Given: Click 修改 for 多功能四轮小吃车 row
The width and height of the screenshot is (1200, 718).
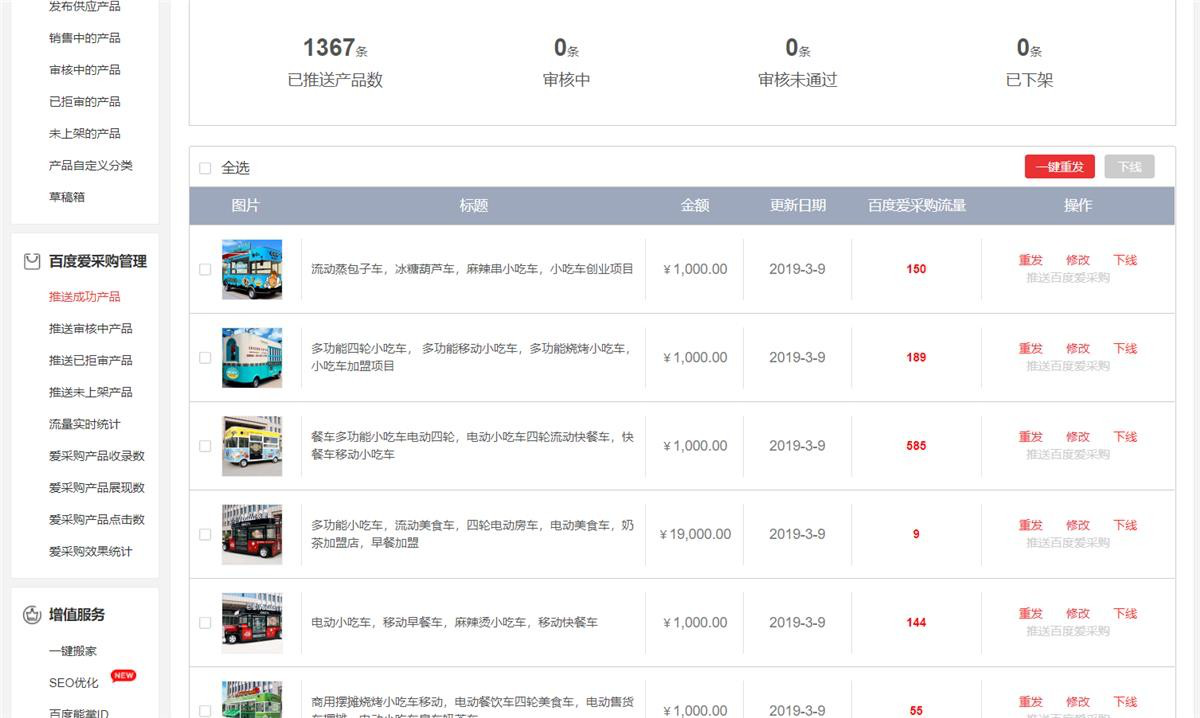Looking at the screenshot, I should [x=1078, y=349].
